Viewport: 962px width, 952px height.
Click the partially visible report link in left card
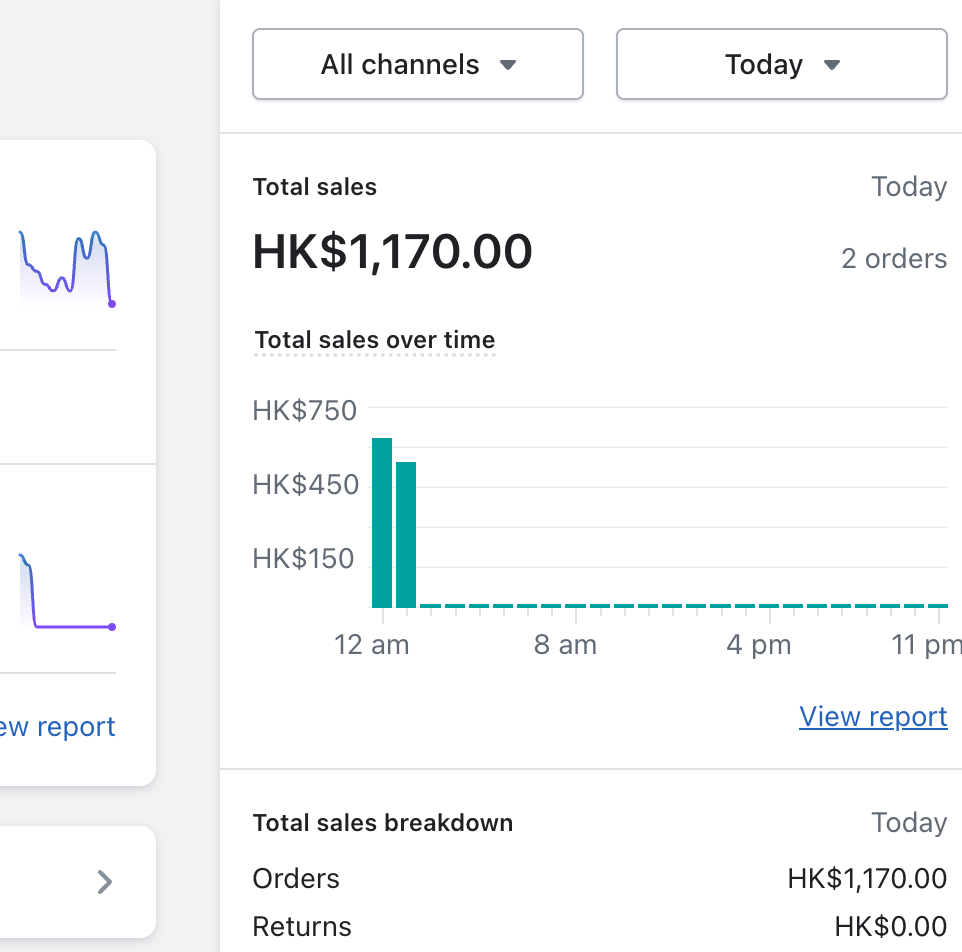[x=58, y=727]
